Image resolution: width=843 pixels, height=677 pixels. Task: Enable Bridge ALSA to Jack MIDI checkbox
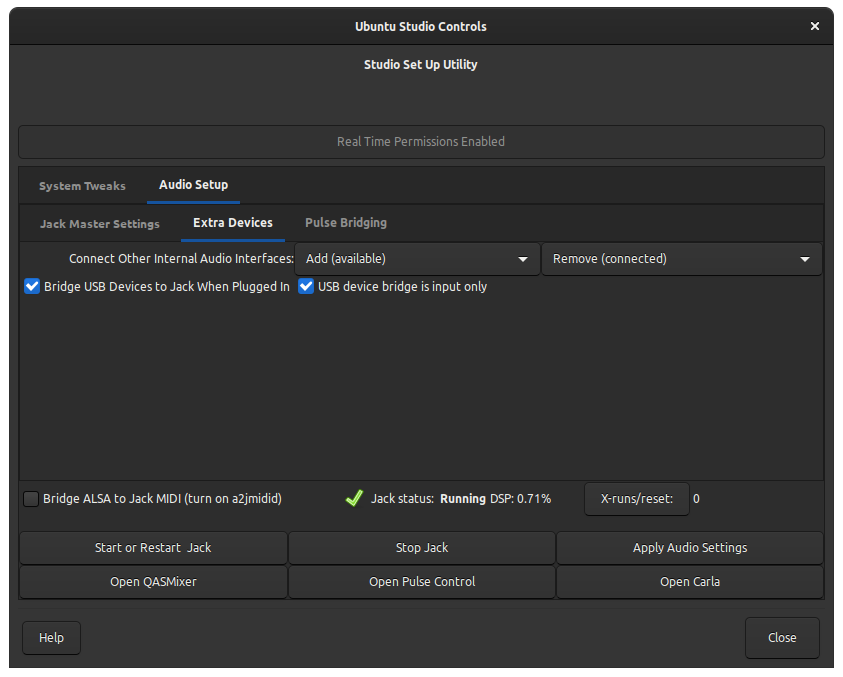31,499
